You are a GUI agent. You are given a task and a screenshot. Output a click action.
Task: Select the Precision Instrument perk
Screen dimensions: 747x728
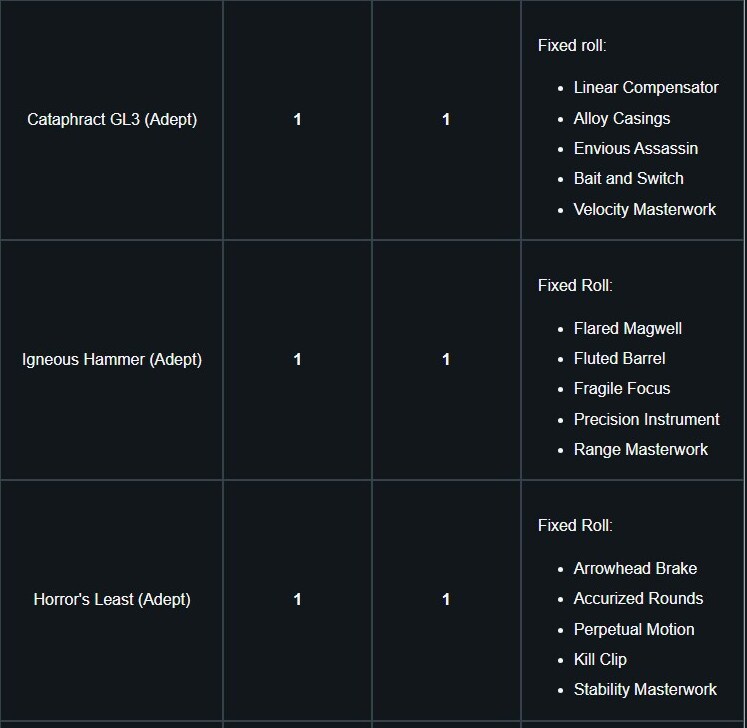coord(647,419)
